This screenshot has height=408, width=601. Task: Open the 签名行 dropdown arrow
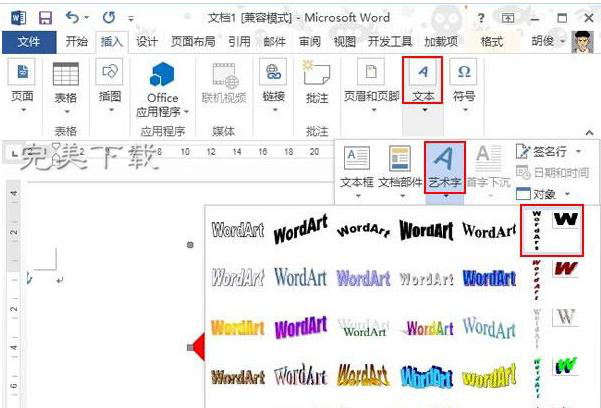(x=579, y=152)
